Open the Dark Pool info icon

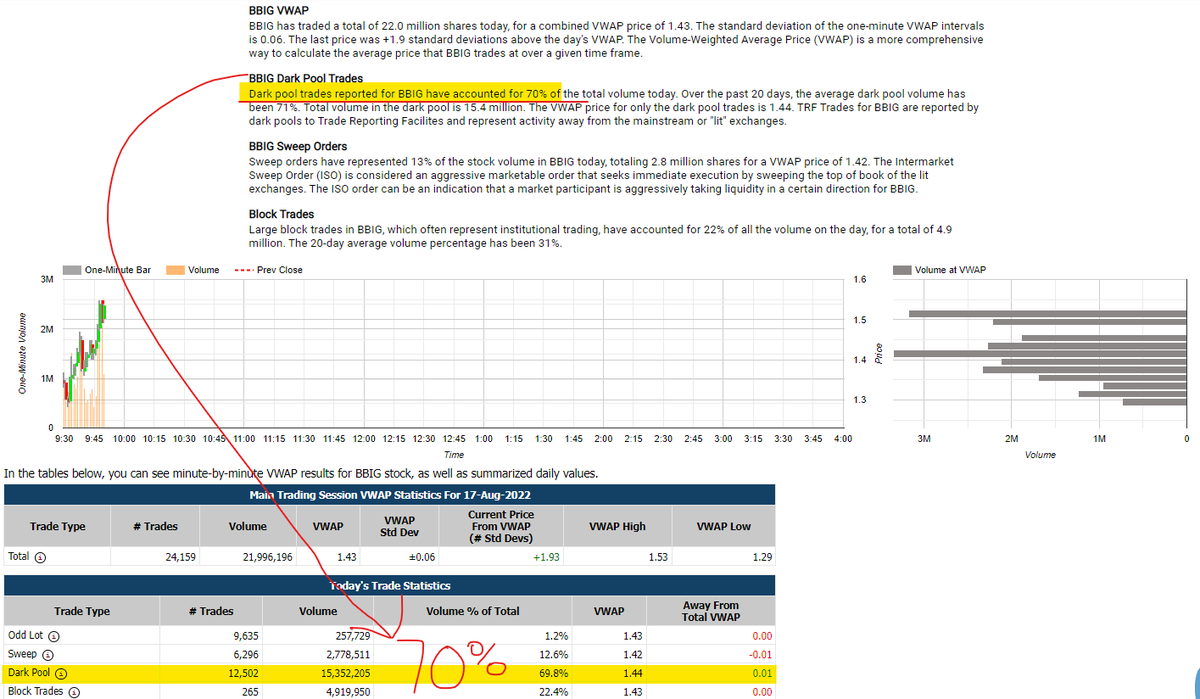click(x=60, y=673)
